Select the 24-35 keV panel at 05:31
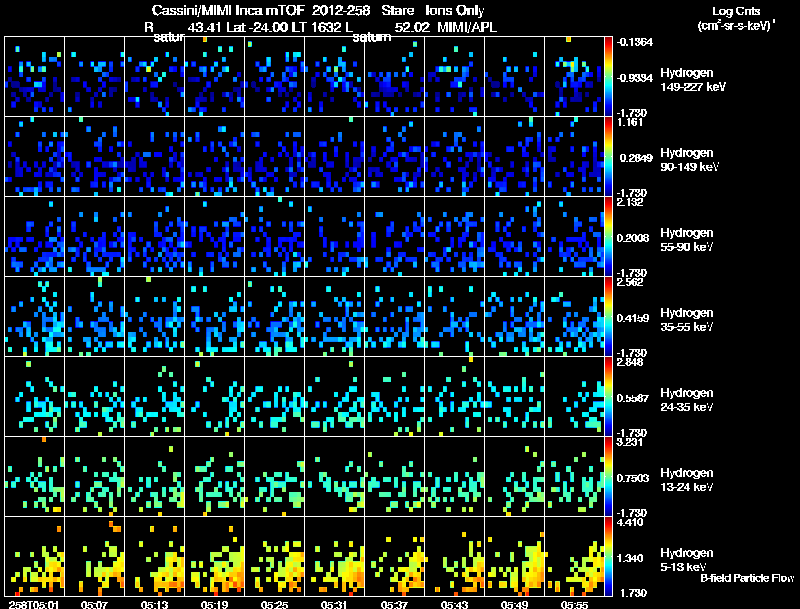This screenshot has width=800, height=609. pos(335,397)
